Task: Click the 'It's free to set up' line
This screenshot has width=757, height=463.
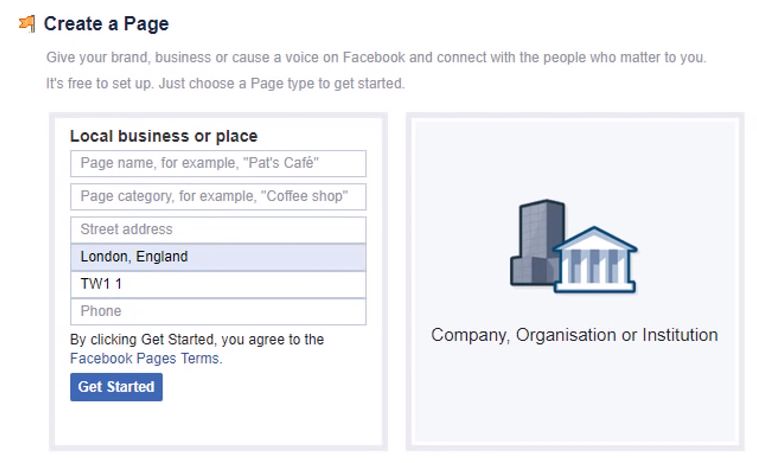Action: click(225, 83)
